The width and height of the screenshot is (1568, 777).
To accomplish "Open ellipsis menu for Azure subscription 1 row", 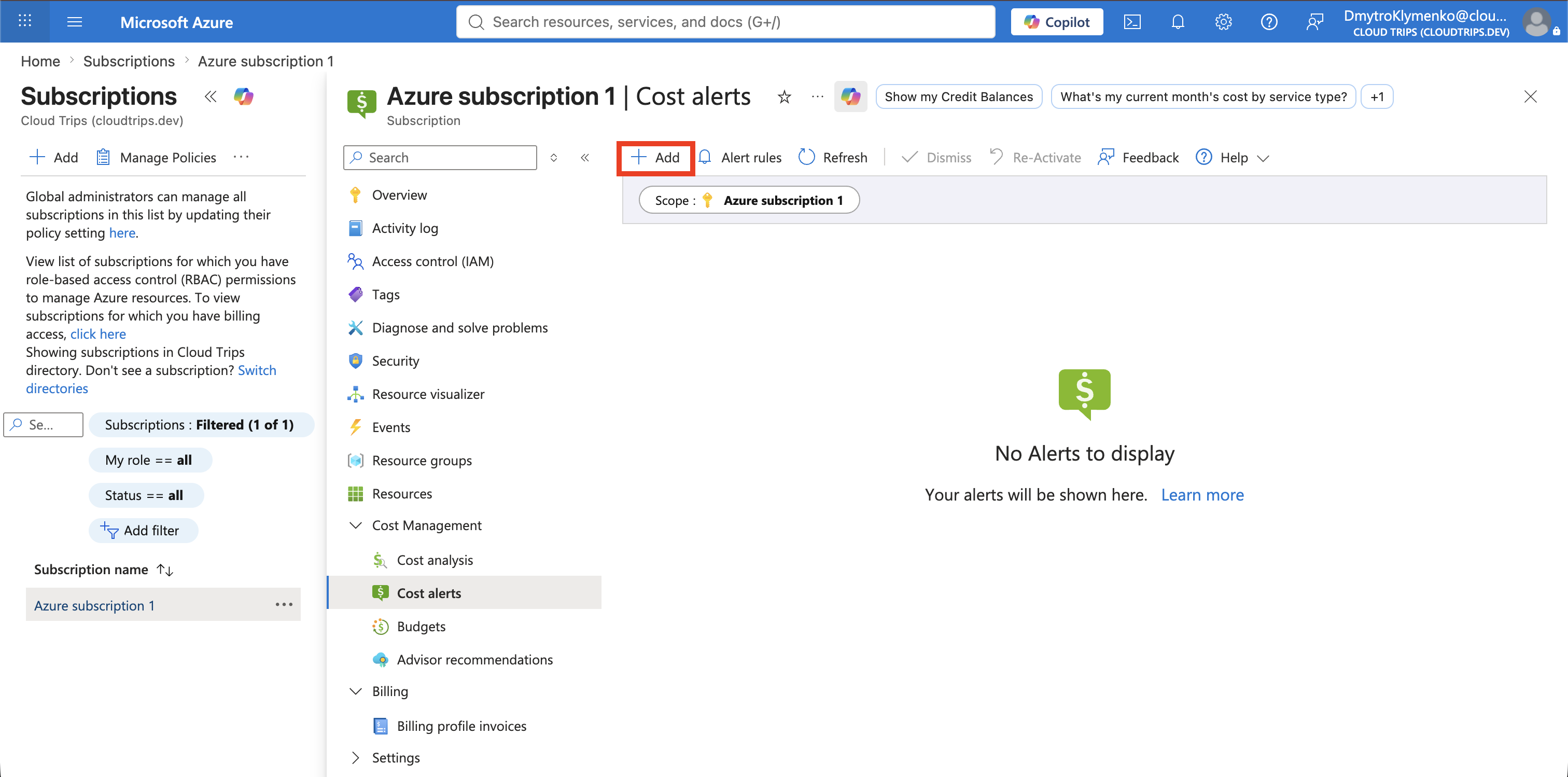I will (x=284, y=604).
